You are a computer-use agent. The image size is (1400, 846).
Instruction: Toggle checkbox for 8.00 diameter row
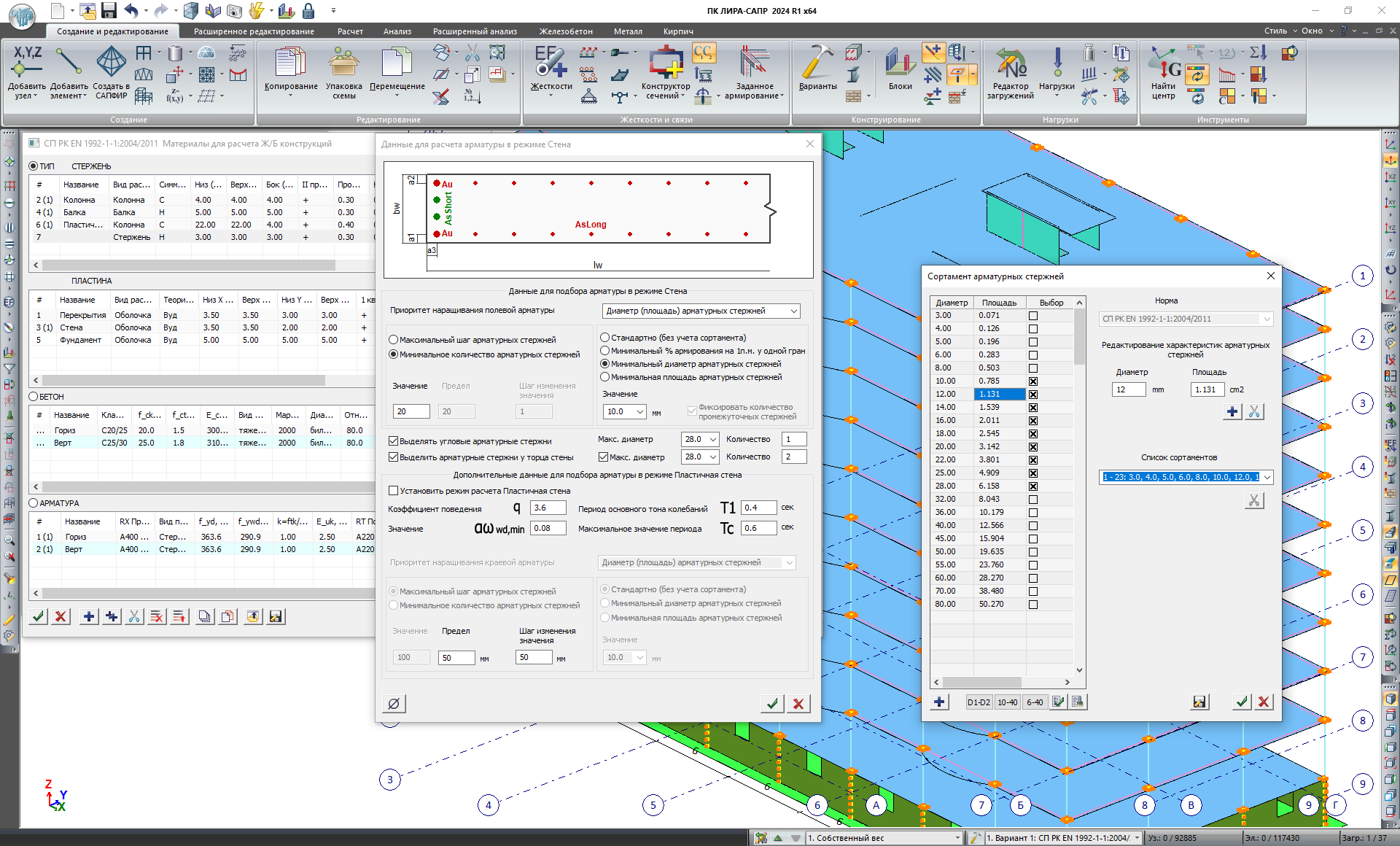coord(1032,368)
